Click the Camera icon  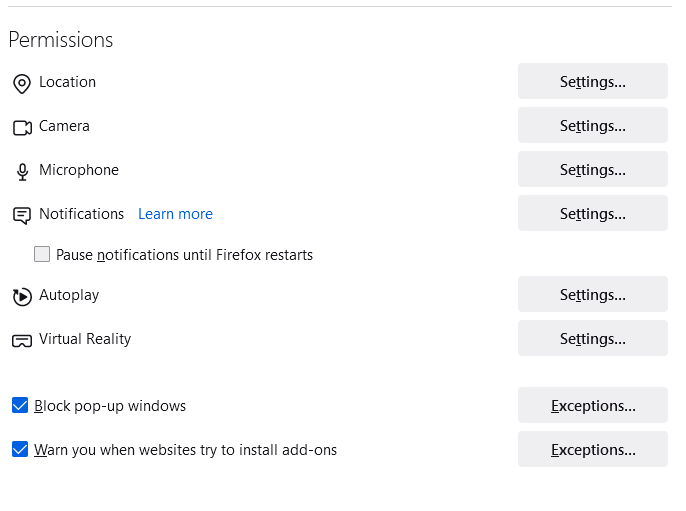(22, 128)
